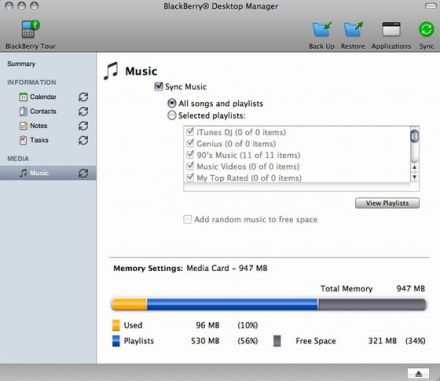Toggle the My Top Rated playlist checkbox

click(x=190, y=177)
